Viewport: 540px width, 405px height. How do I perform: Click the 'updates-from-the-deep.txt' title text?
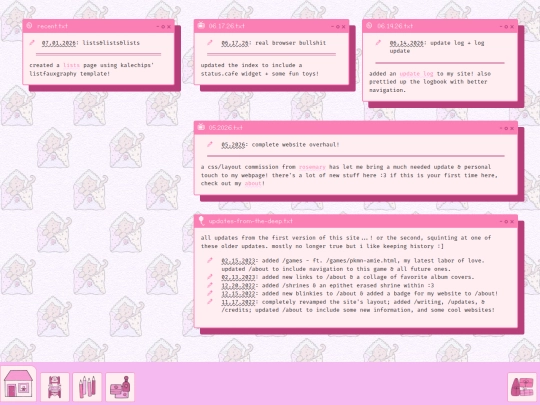[250, 221]
